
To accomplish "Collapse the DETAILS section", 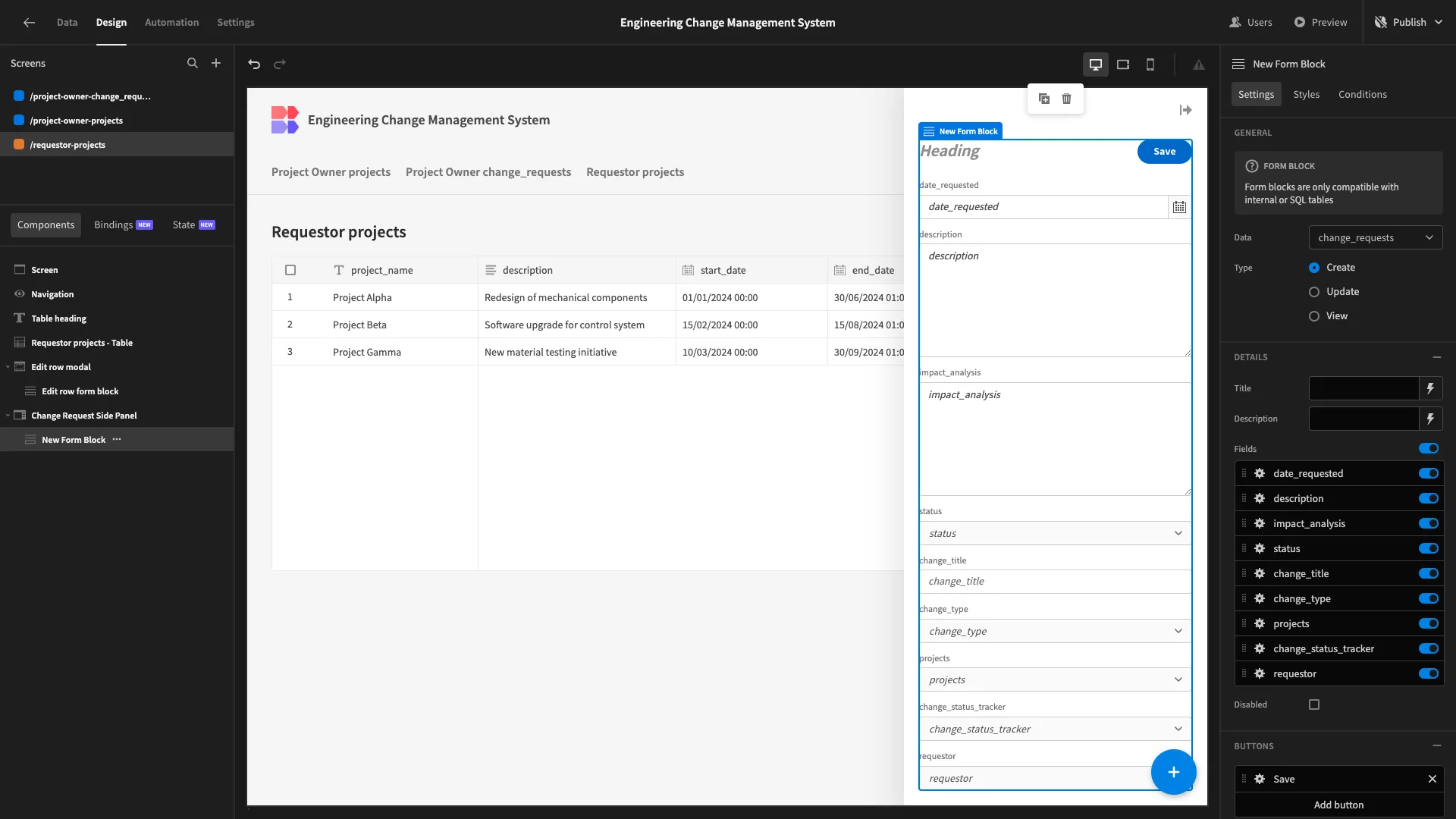I will tap(1437, 357).
